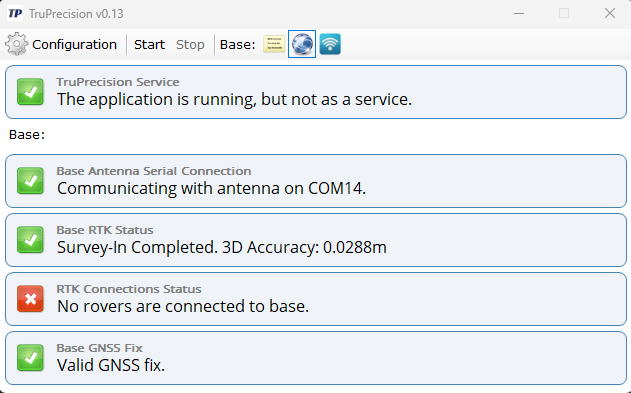
Task: Start the base service
Action: click(149, 44)
